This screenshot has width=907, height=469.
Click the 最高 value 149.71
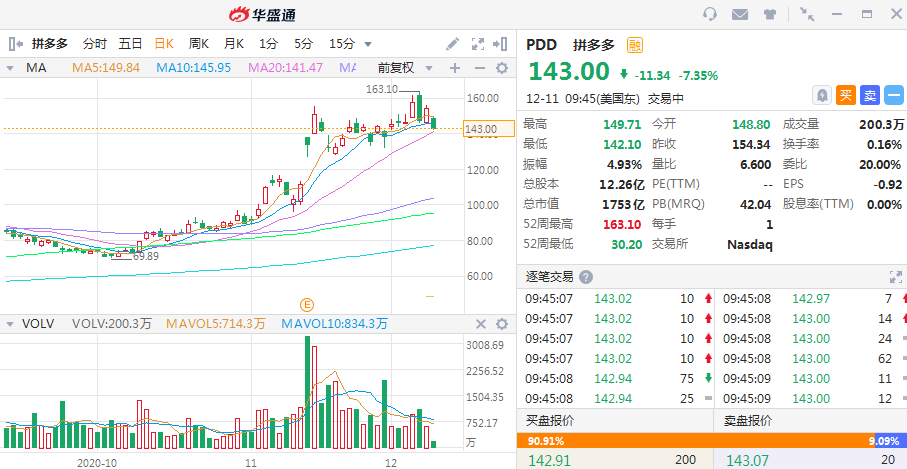click(x=622, y=124)
